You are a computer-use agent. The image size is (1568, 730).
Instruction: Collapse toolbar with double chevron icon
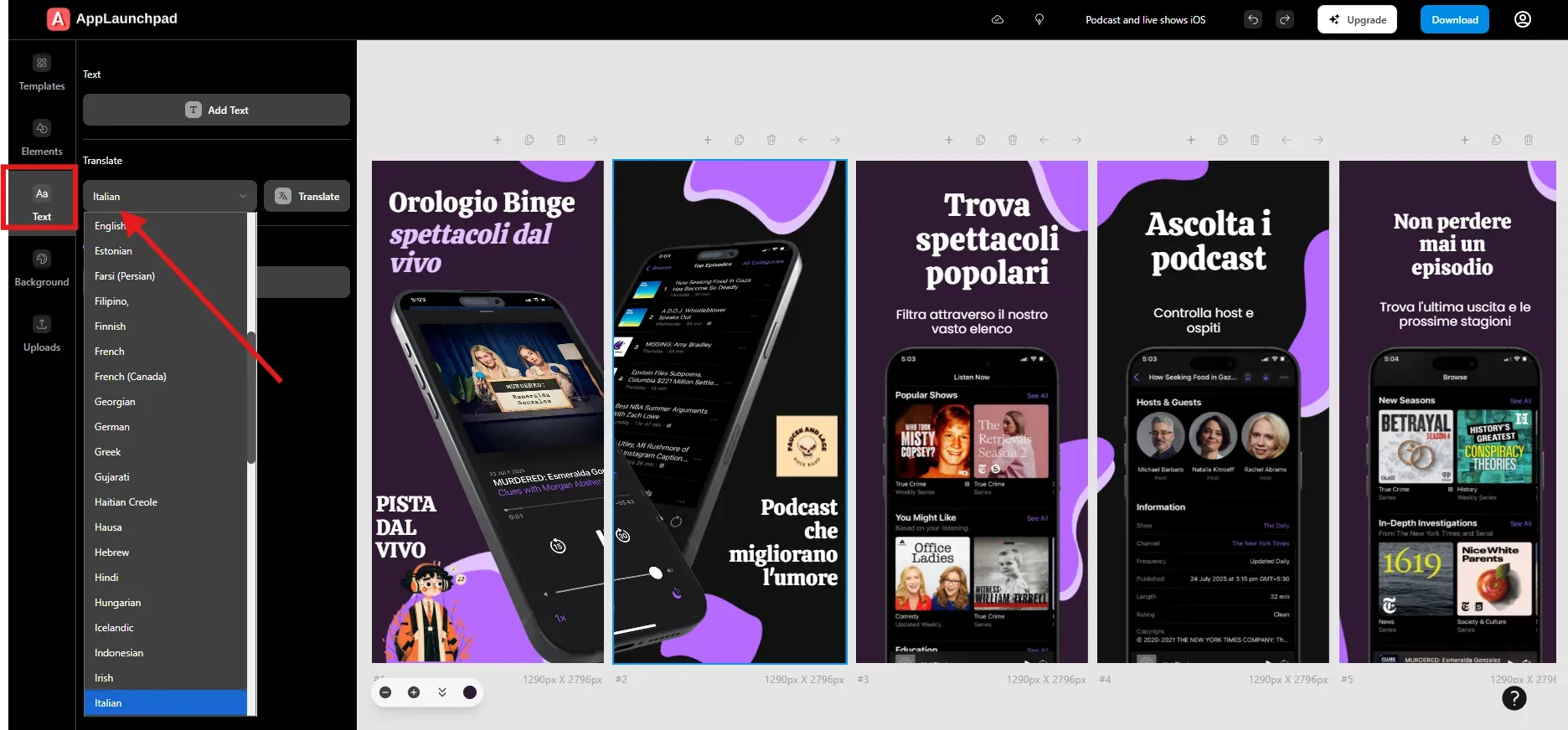442,692
